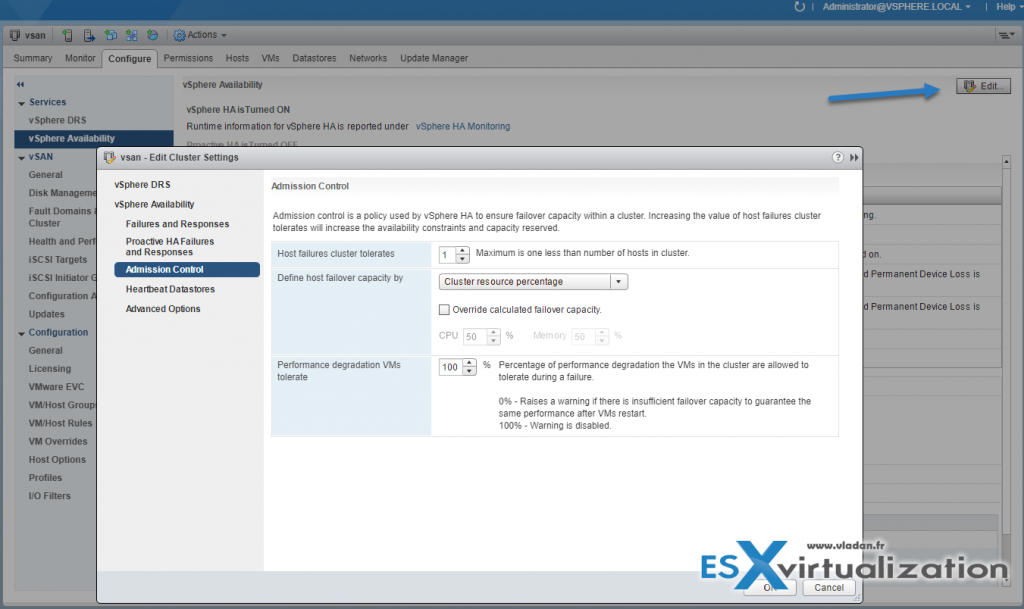Increase Host failures cluster tolerates value
The height and width of the screenshot is (609, 1024).
coord(462,251)
